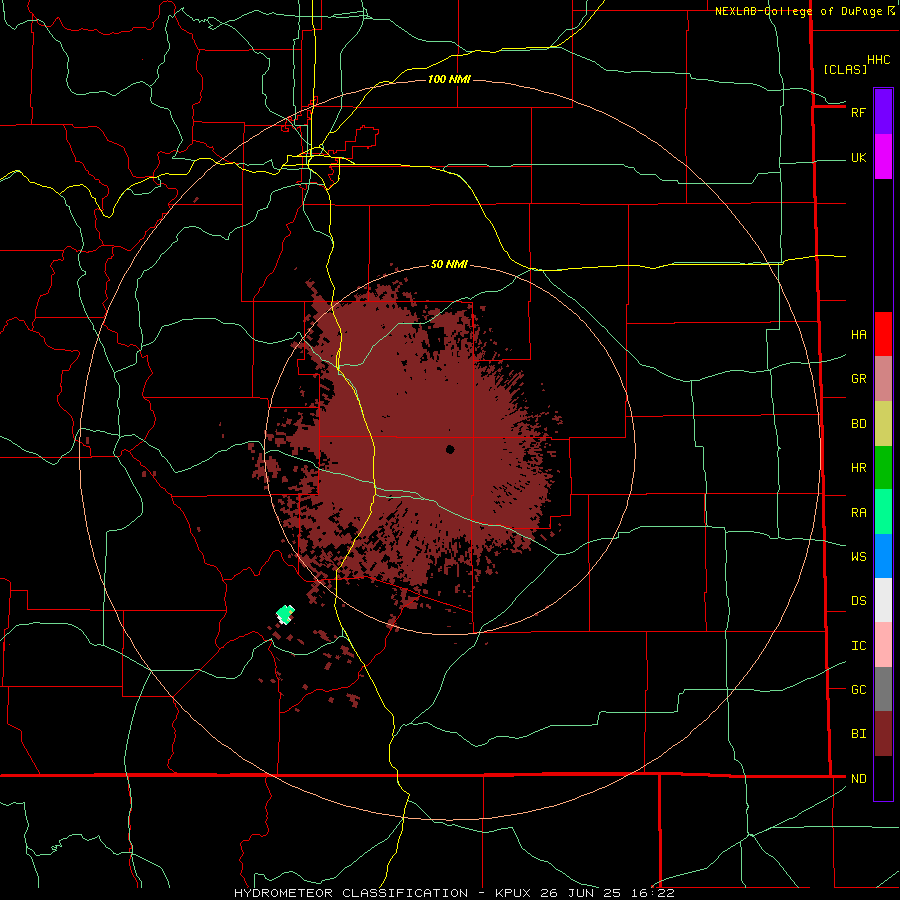Viewport: 900px width, 900px height.
Task: Pick the HR green legend swatch
Action: [x=883, y=468]
